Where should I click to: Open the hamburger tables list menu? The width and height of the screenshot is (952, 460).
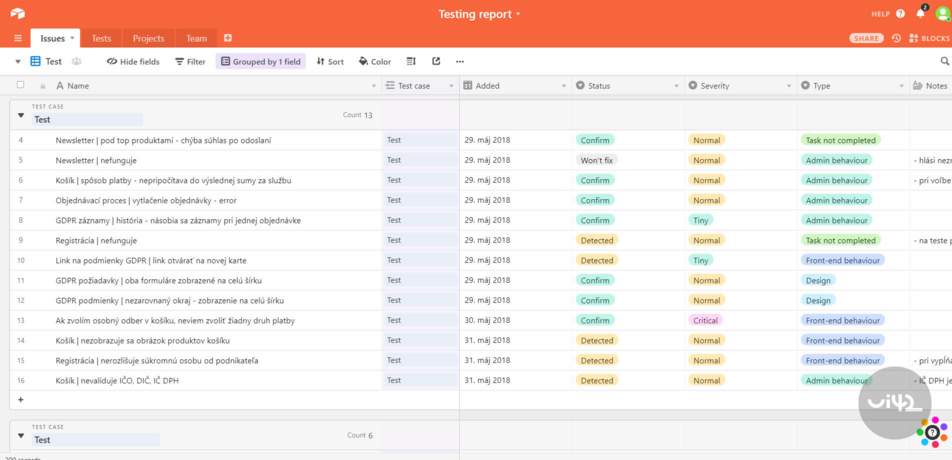[x=17, y=38]
